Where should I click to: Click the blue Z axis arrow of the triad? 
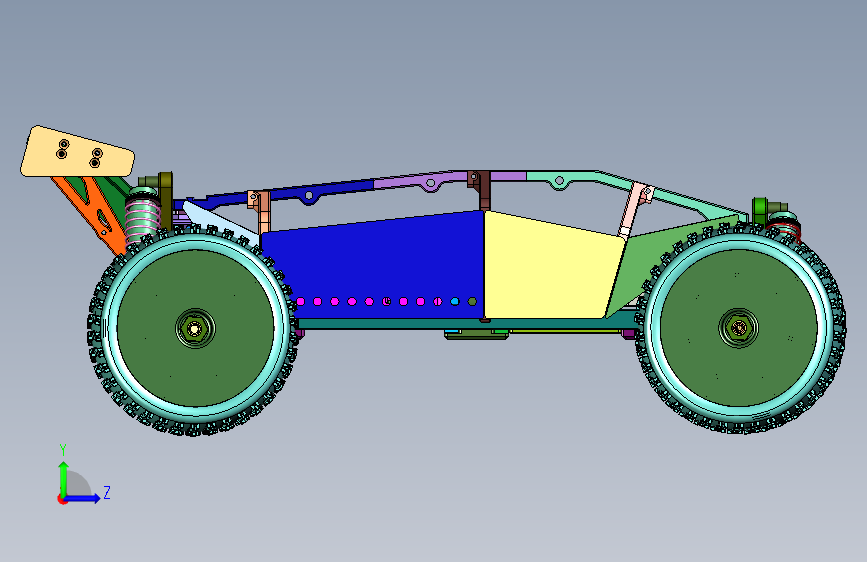pos(82,498)
